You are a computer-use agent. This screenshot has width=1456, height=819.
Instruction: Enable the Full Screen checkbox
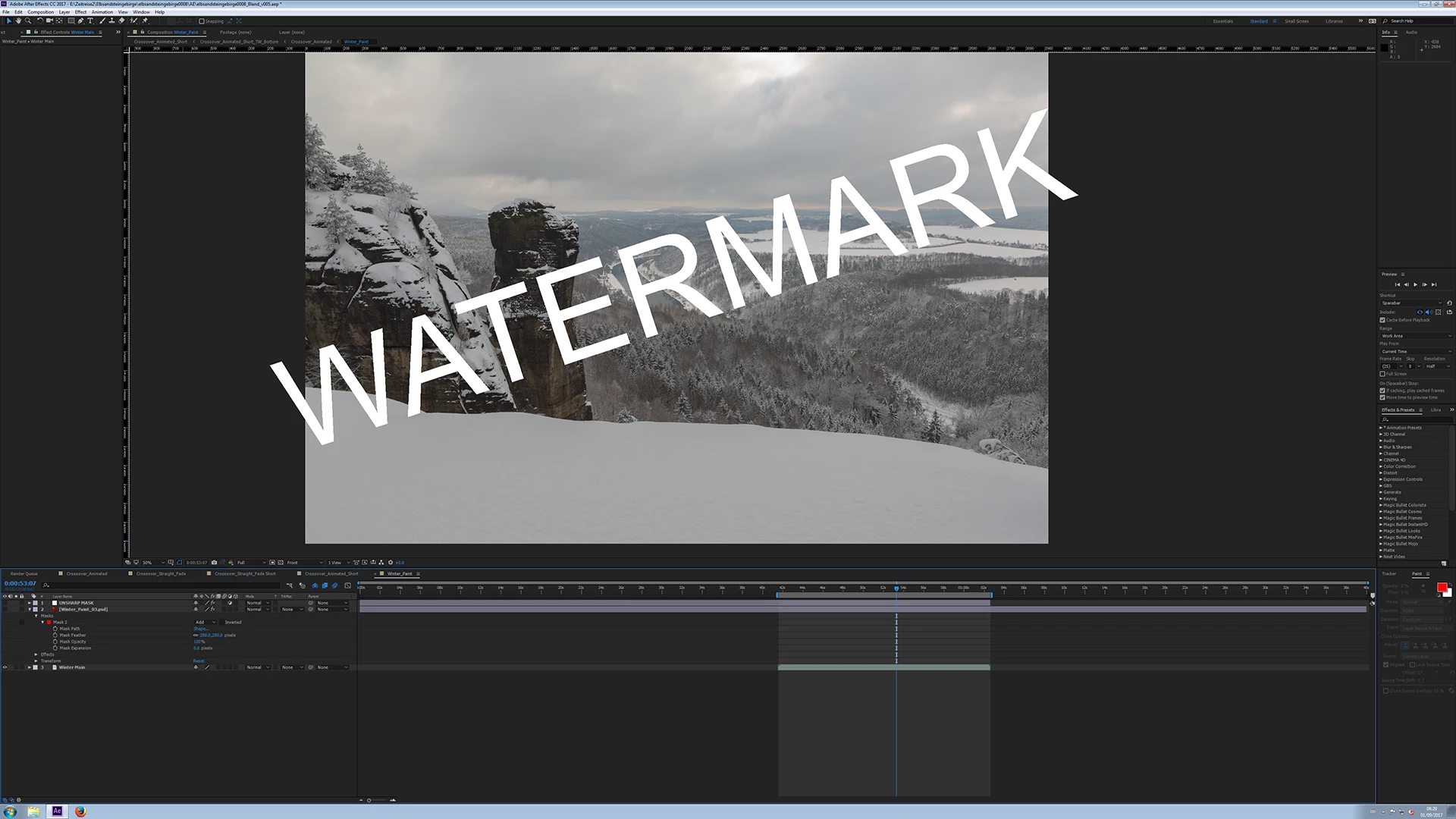pyautogui.click(x=1382, y=374)
